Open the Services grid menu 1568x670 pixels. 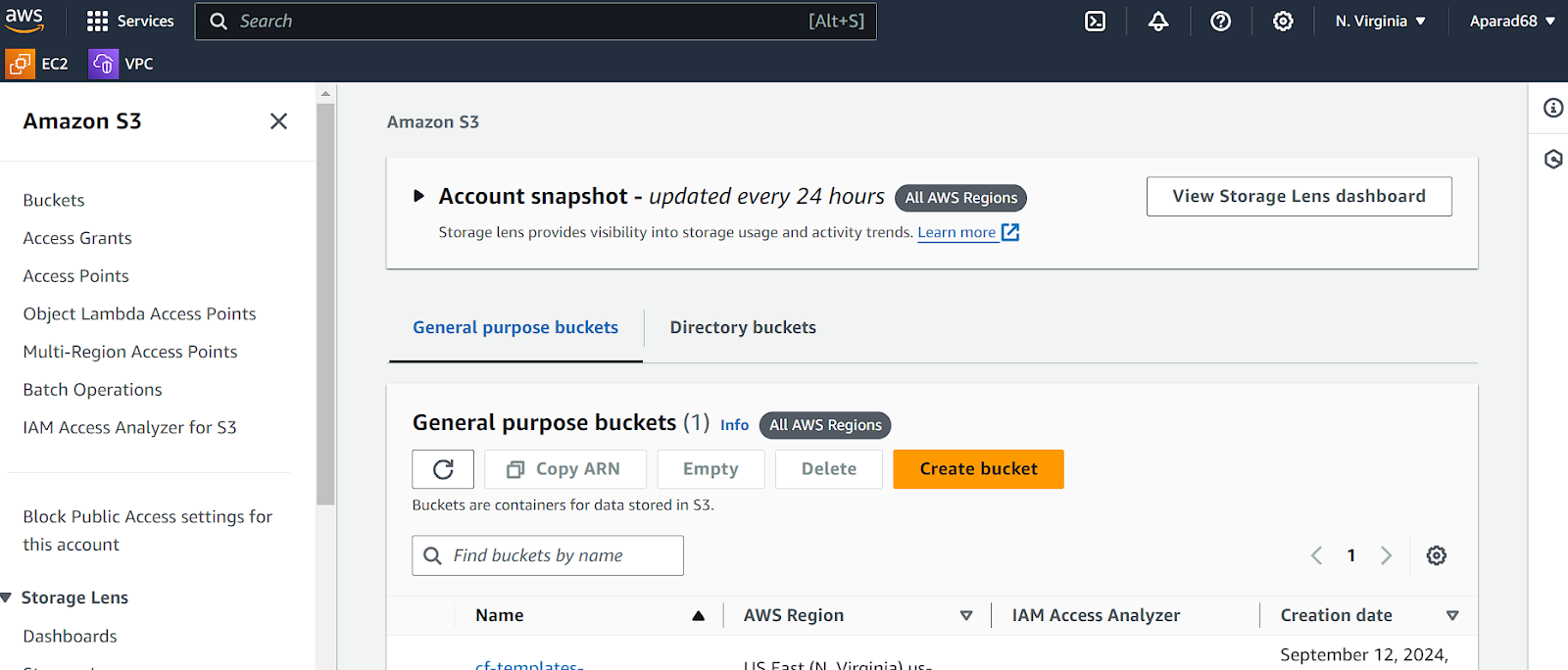tap(130, 21)
